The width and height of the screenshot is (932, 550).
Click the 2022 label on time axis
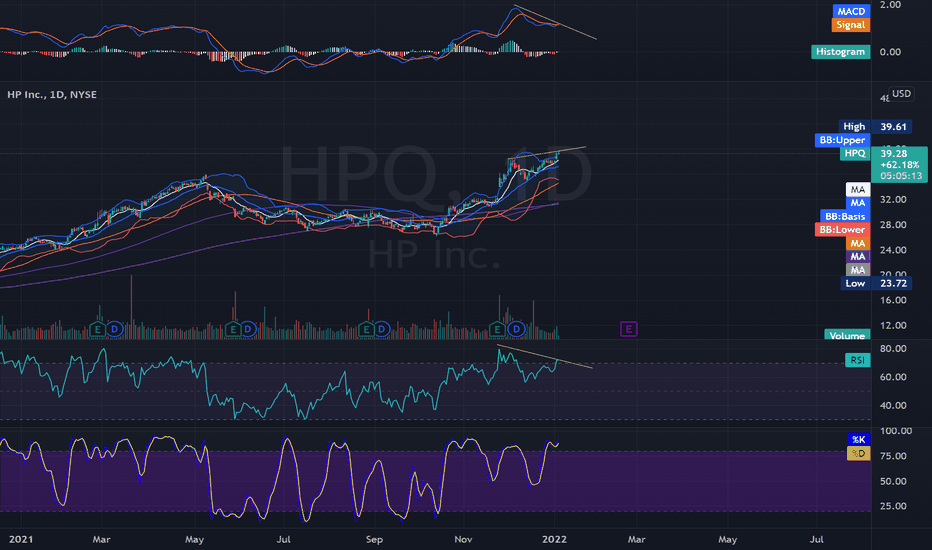tap(554, 539)
